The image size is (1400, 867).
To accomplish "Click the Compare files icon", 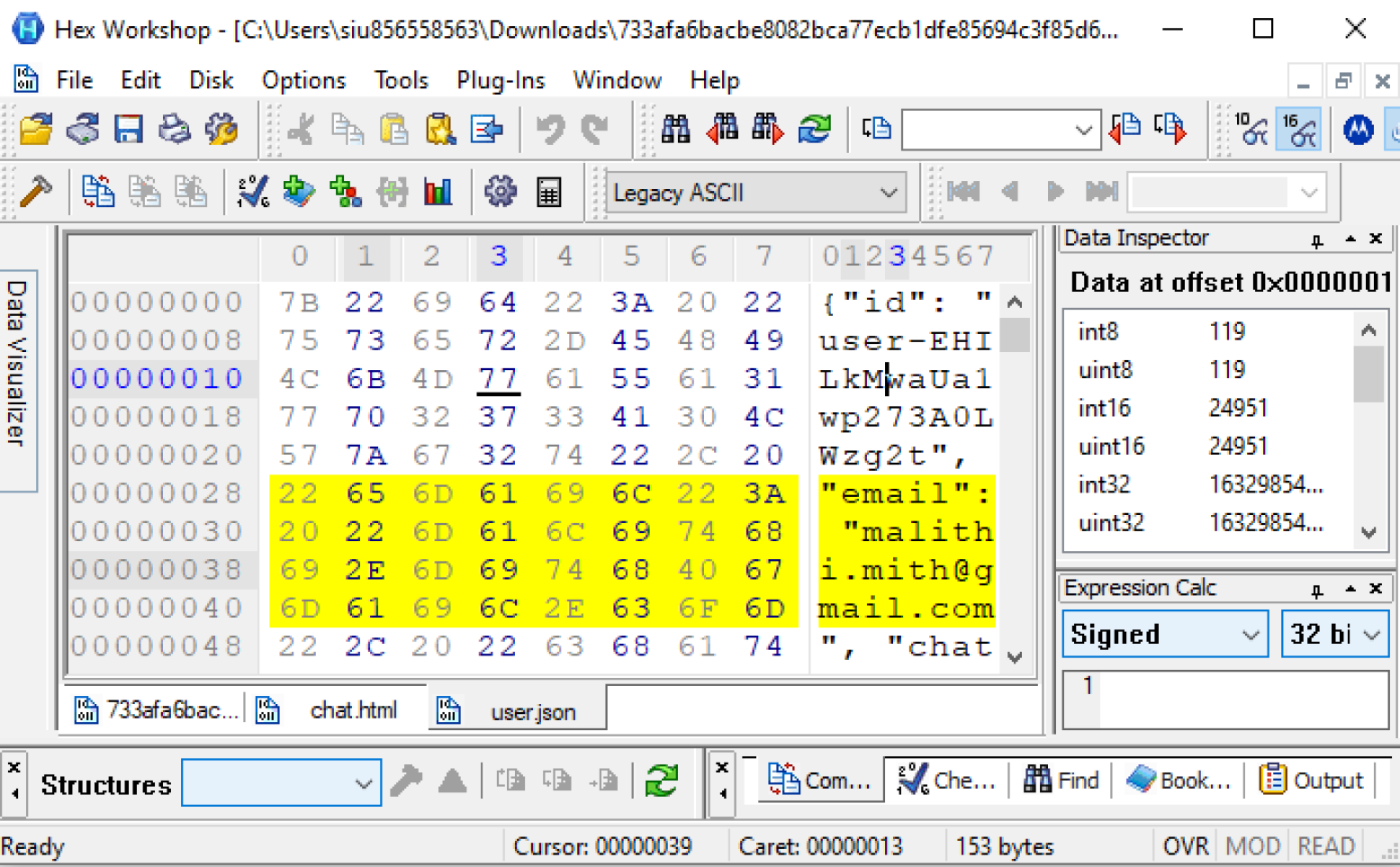I will pos(97,192).
